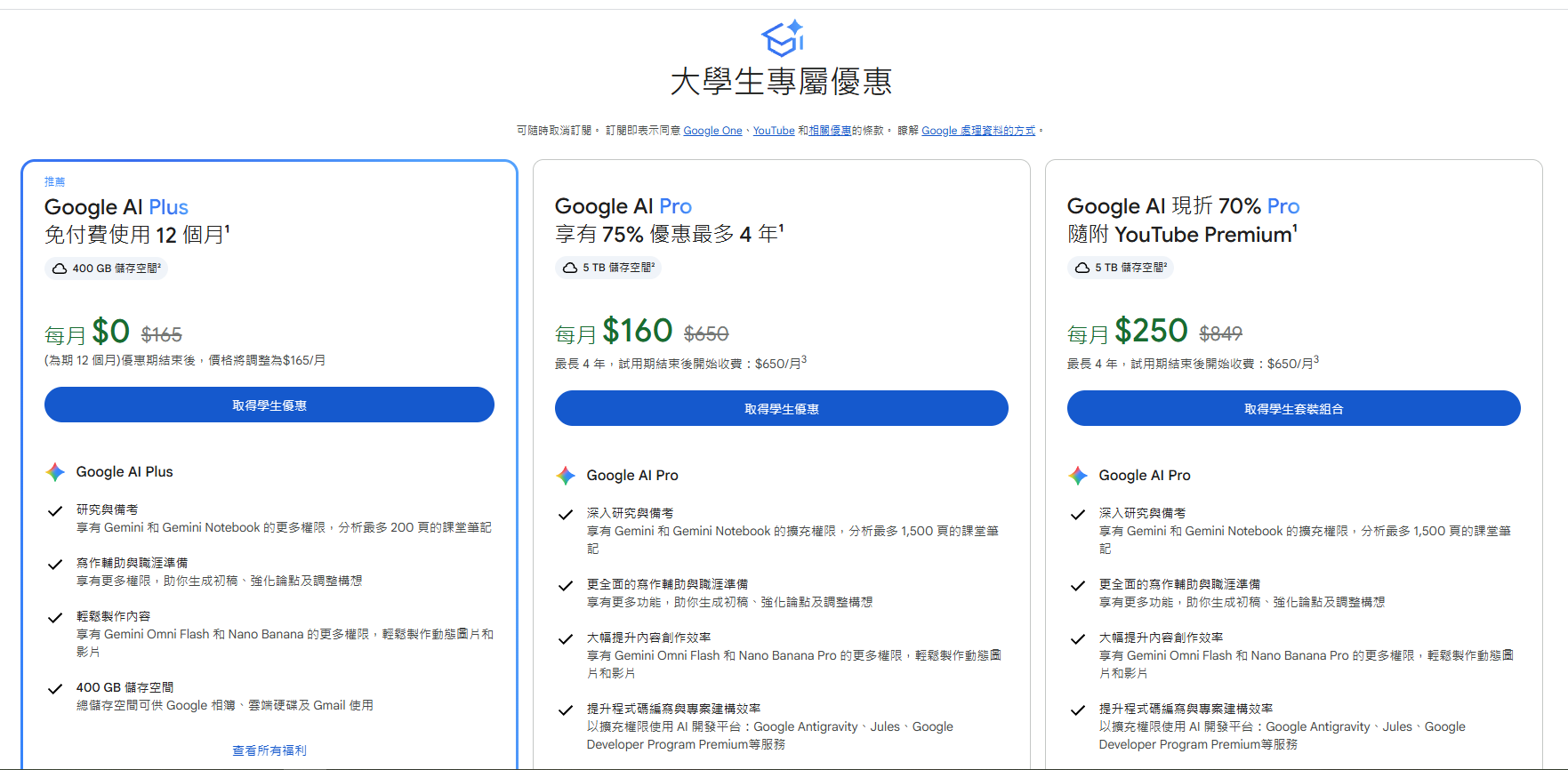Click the 查看所有福利 link

[269, 750]
